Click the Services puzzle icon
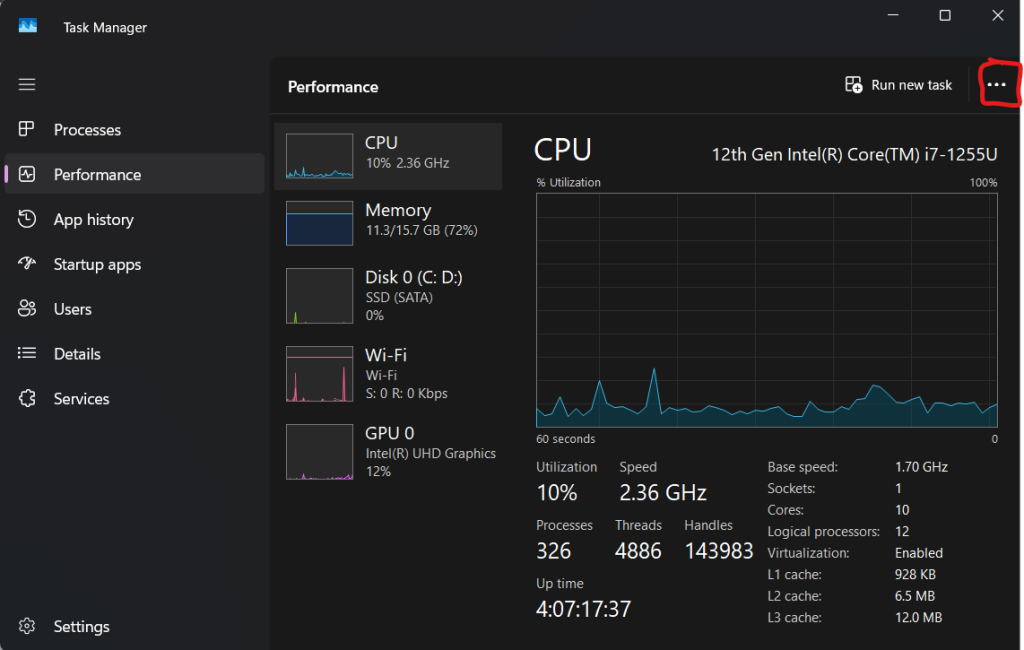Screen dimensions: 1024x650 coord(27,398)
